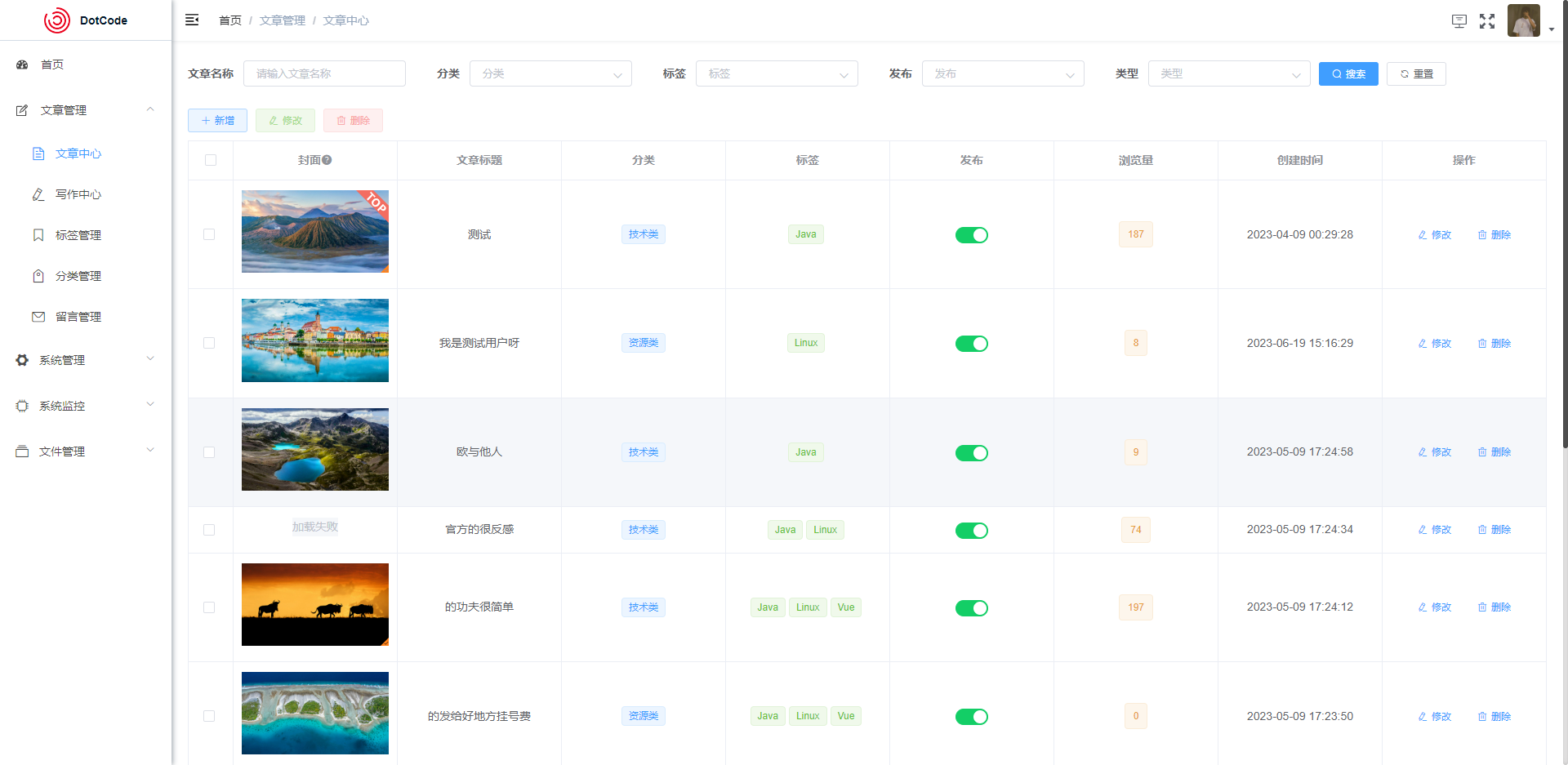Screen dimensions: 1568x765
Task: Check the select-all checkbox in table header
Action: point(211,160)
